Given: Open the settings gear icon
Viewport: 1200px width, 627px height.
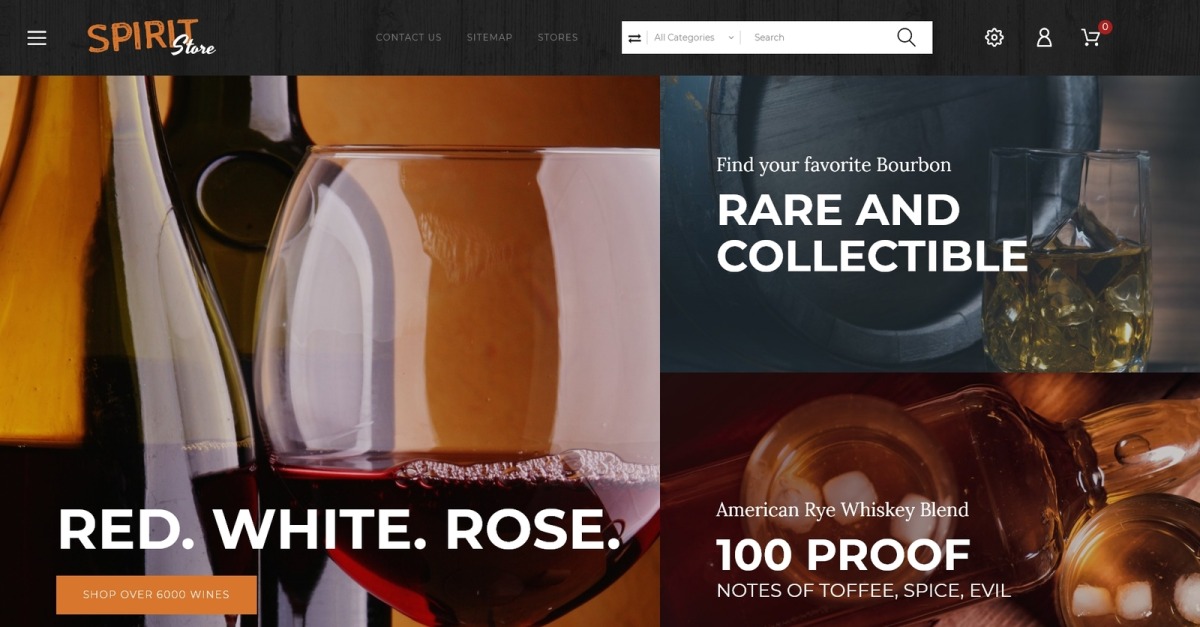Looking at the screenshot, I should click(994, 37).
